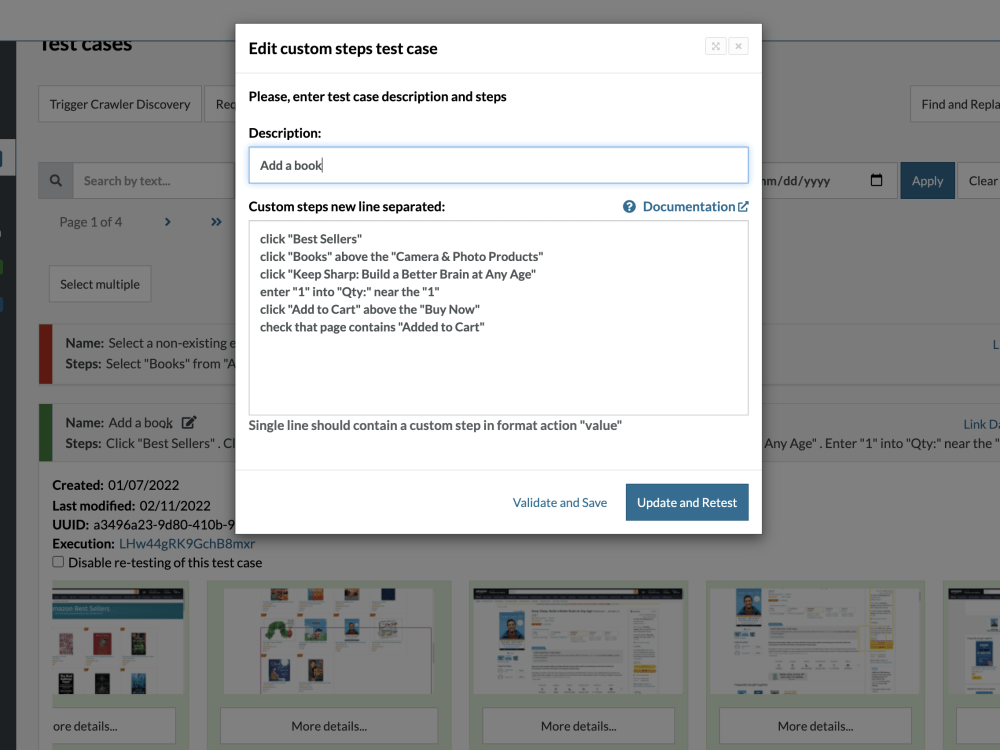The image size is (1000, 750).
Task: Click edit icon next to Add a book
Action: [x=189, y=422]
